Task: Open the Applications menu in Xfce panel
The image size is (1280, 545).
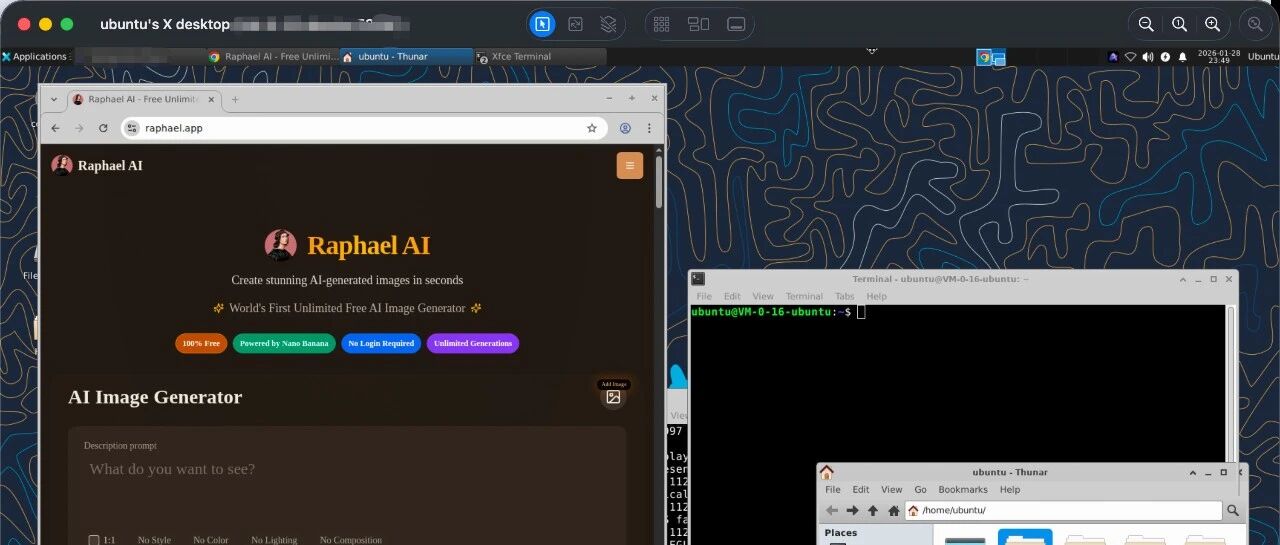Action: pos(34,57)
